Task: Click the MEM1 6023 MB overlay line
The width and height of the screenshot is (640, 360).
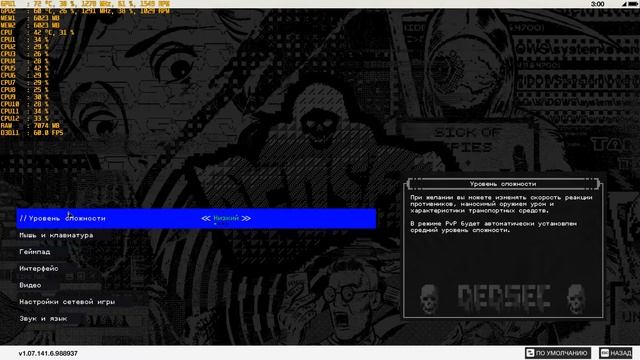Action: (30, 18)
